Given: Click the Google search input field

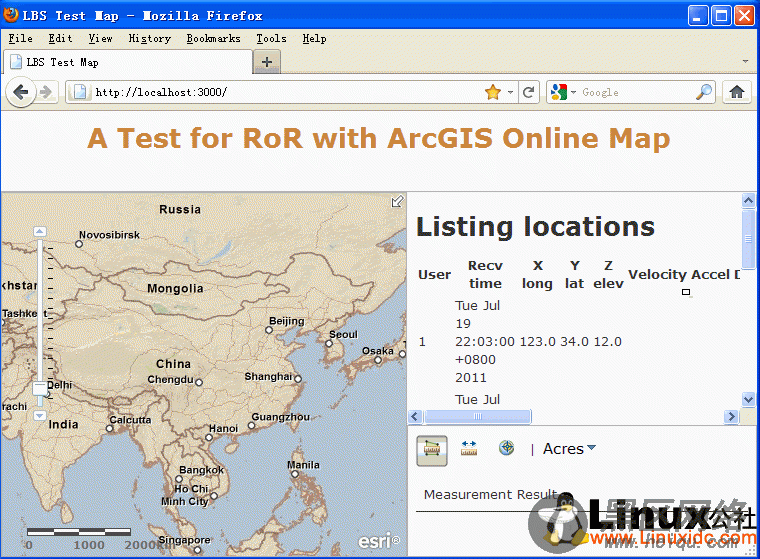Looking at the screenshot, I should tap(637, 92).
